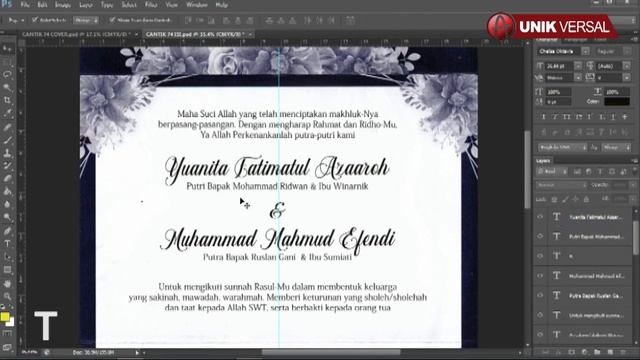This screenshot has width=640, height=360.
Task: Select the Paint Bucket tool
Action: coord(7,191)
